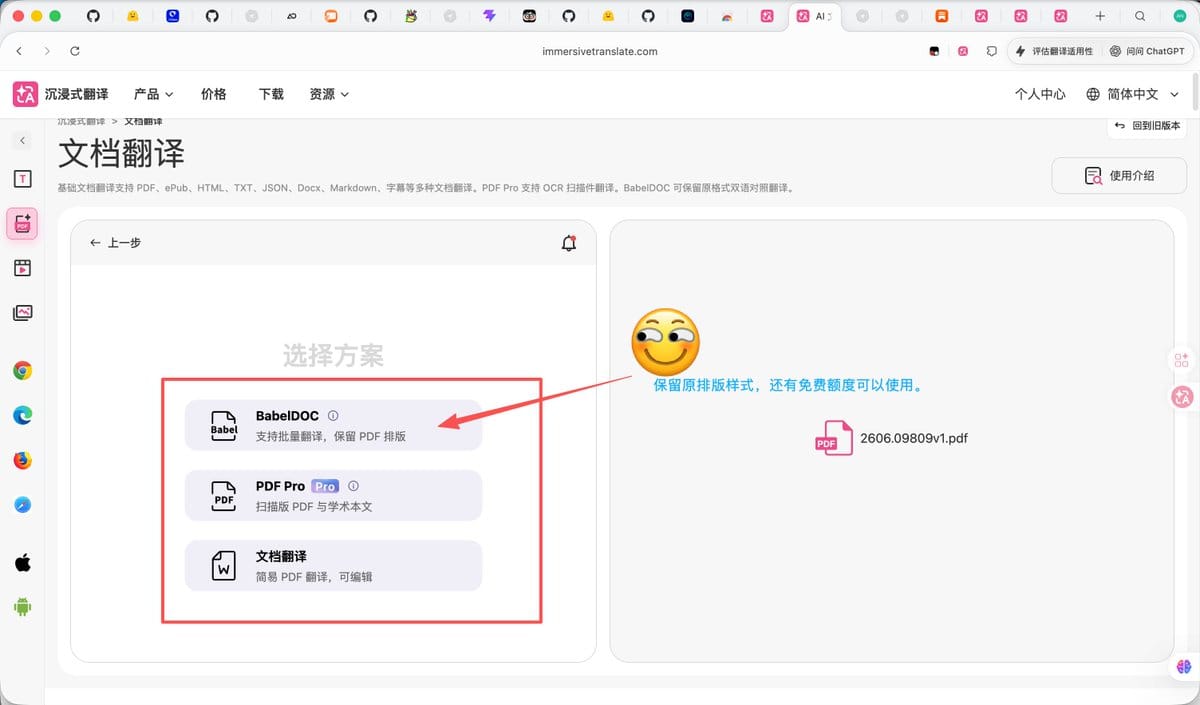
Task: Click the Firefox browser icon in sidebar
Action: [x=22, y=461]
